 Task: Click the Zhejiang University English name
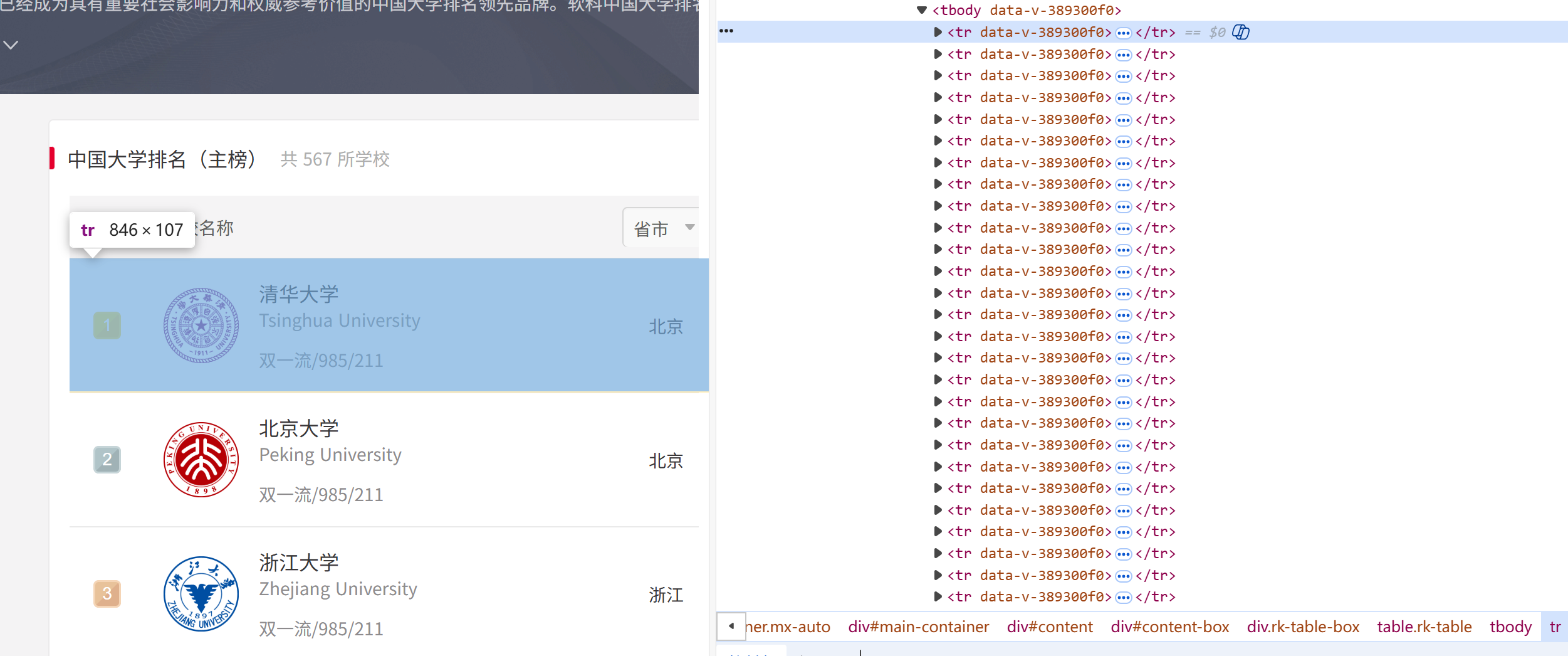click(338, 590)
